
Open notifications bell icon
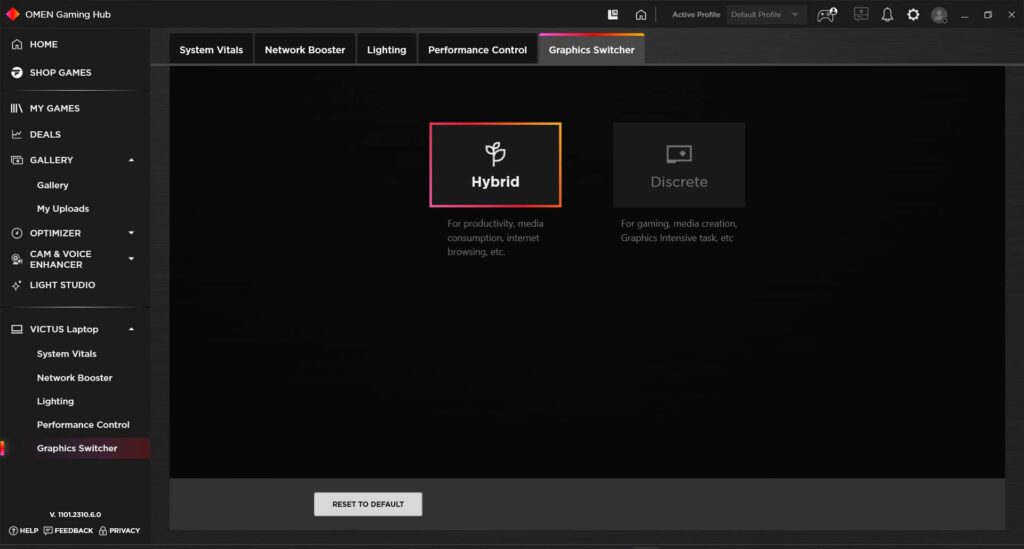(887, 14)
